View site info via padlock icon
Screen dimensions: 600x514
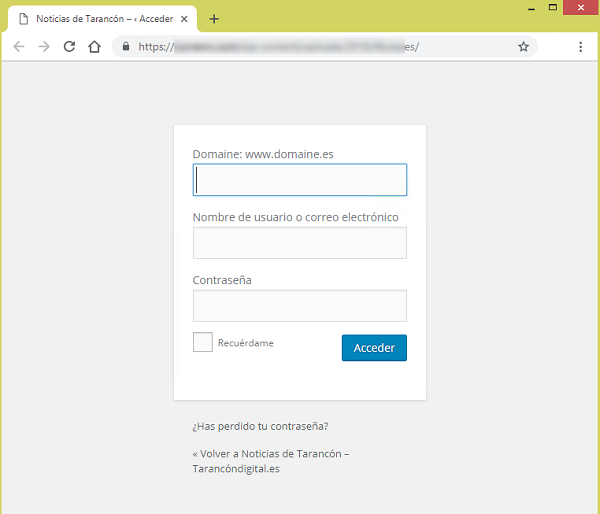[x=125, y=46]
